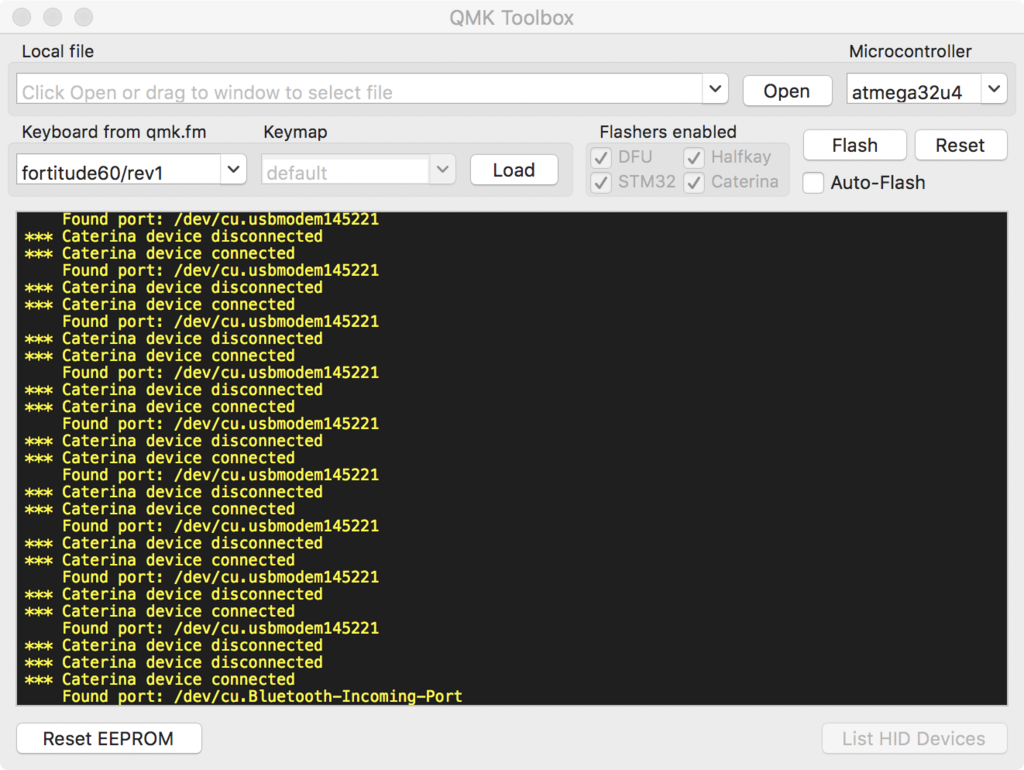Enable the Auto-Flash checkbox
Image resolution: width=1024 pixels, height=770 pixels.
click(x=813, y=183)
